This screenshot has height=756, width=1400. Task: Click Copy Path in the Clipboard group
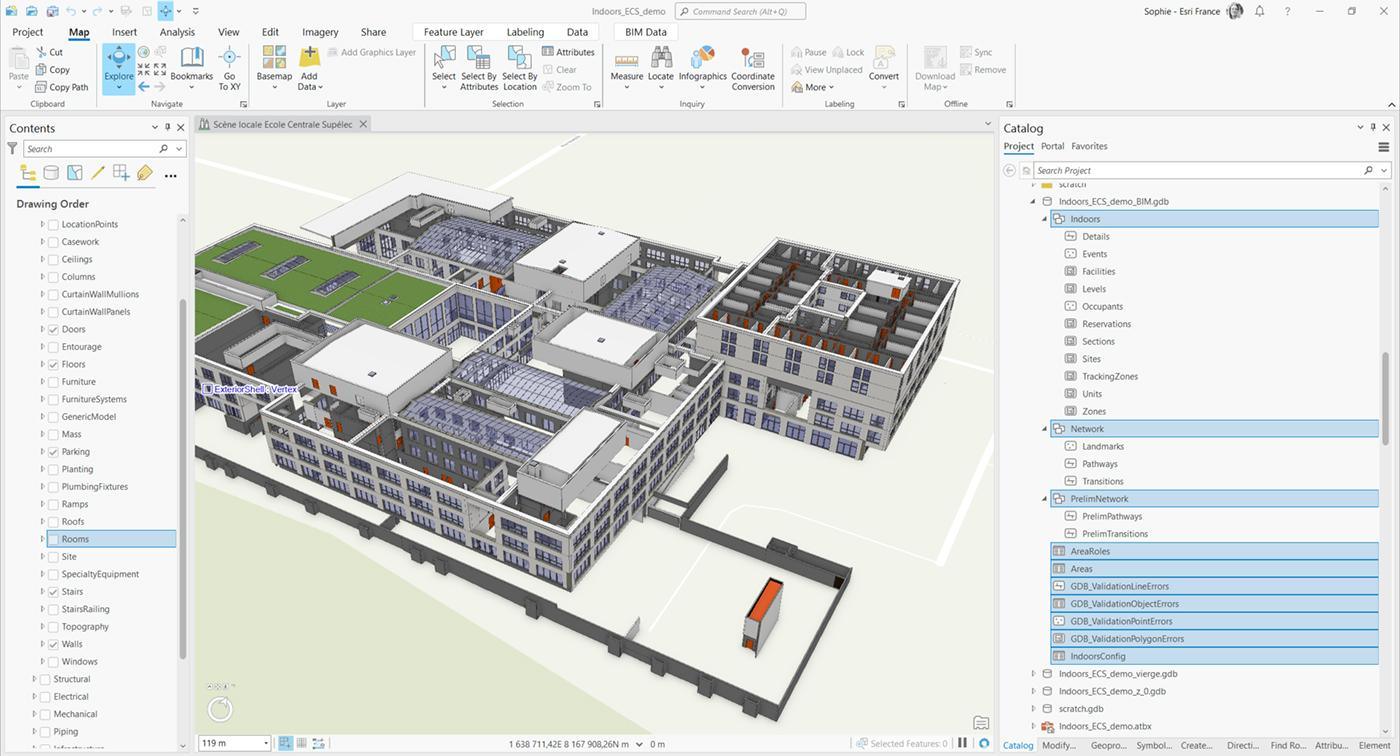pos(61,87)
